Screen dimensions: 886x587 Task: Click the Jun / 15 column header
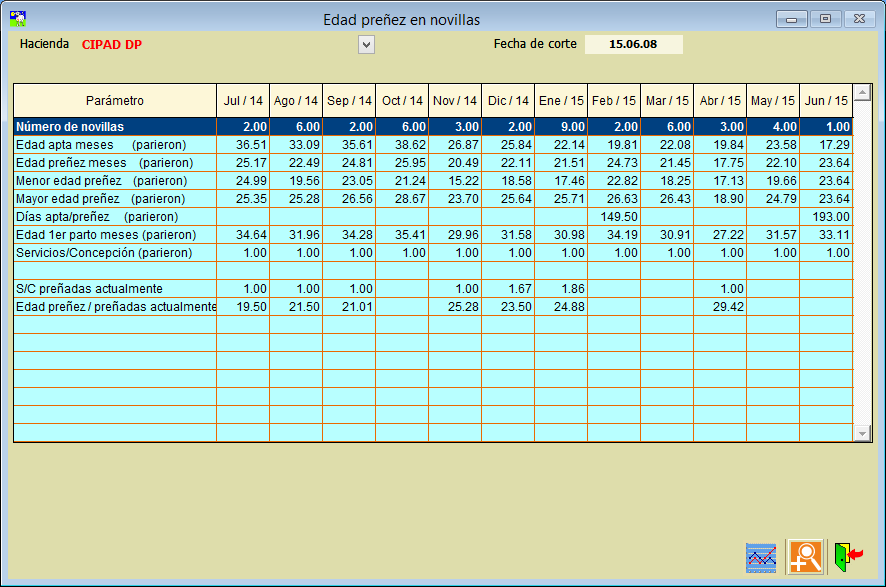(826, 101)
